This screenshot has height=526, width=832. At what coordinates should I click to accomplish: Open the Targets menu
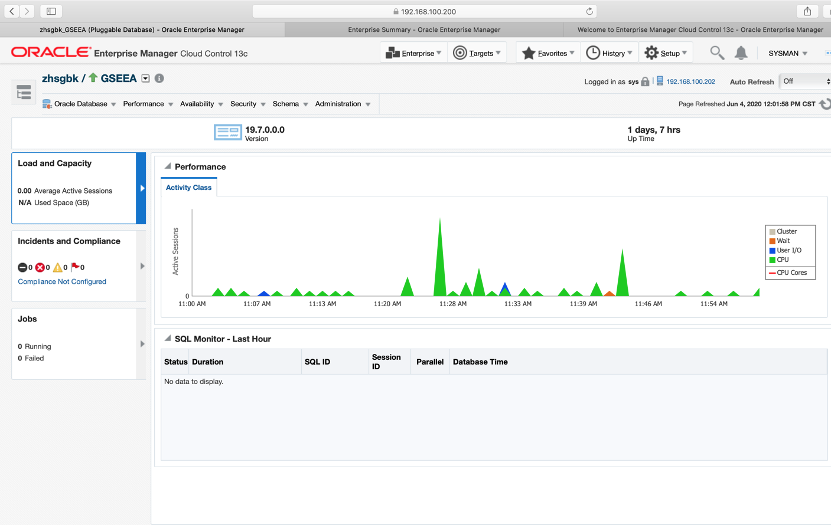pos(477,53)
